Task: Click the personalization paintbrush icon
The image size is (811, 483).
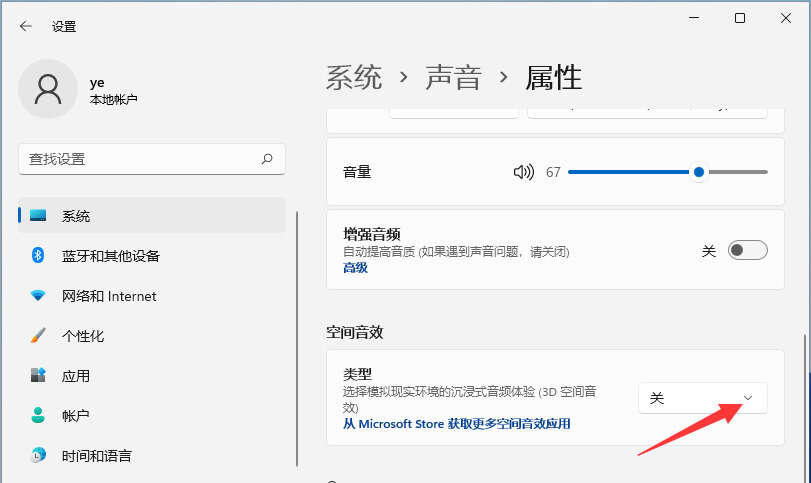Action: point(38,335)
